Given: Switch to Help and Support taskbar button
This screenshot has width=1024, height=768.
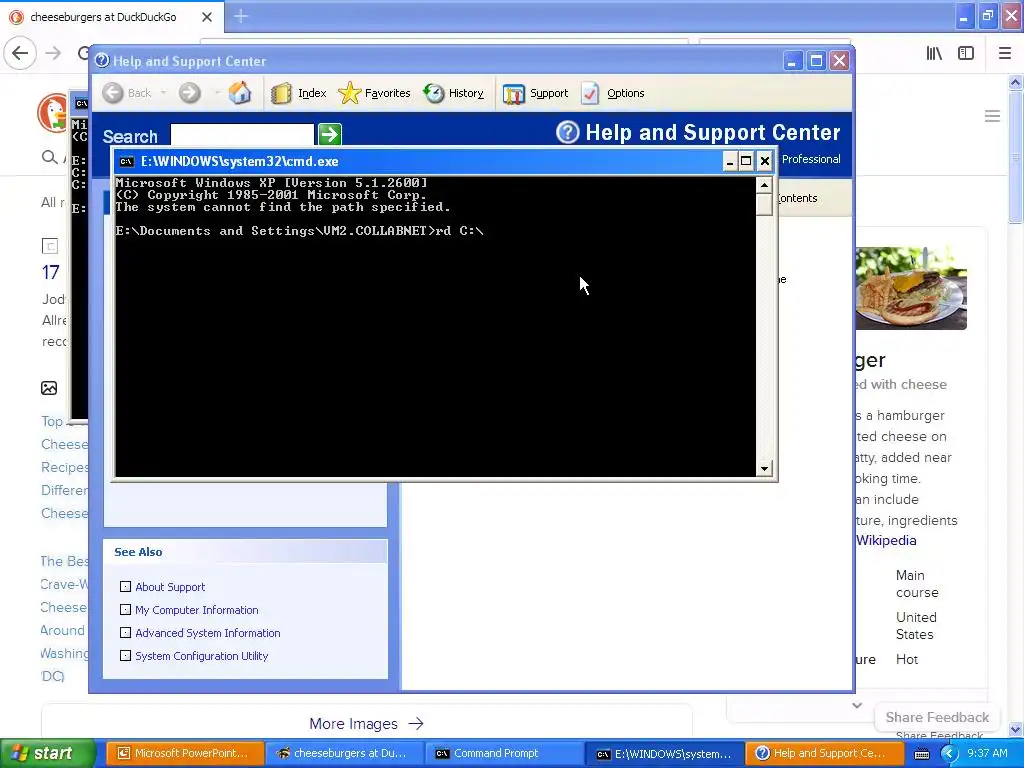Looking at the screenshot, I should [x=824, y=753].
